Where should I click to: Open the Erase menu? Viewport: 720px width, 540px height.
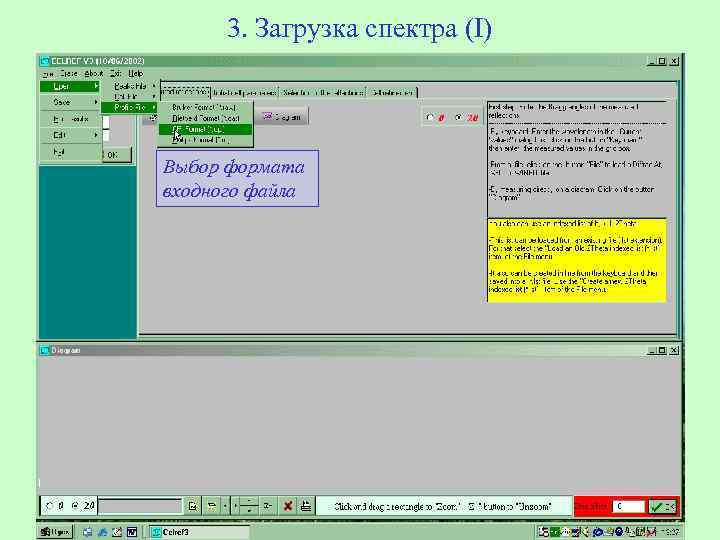pyautogui.click(x=69, y=73)
